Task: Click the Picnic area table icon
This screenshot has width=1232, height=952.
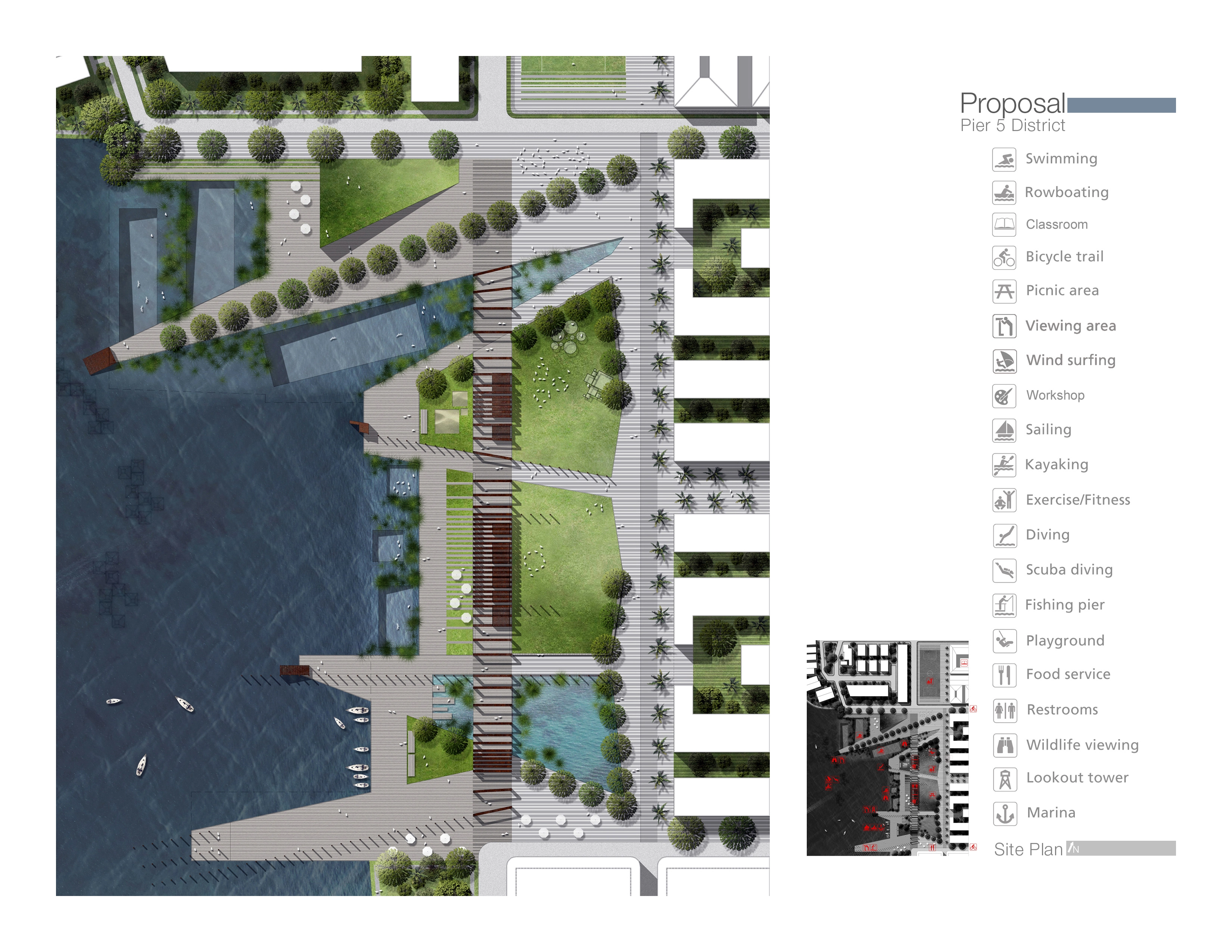Action: pyautogui.click(x=1004, y=292)
